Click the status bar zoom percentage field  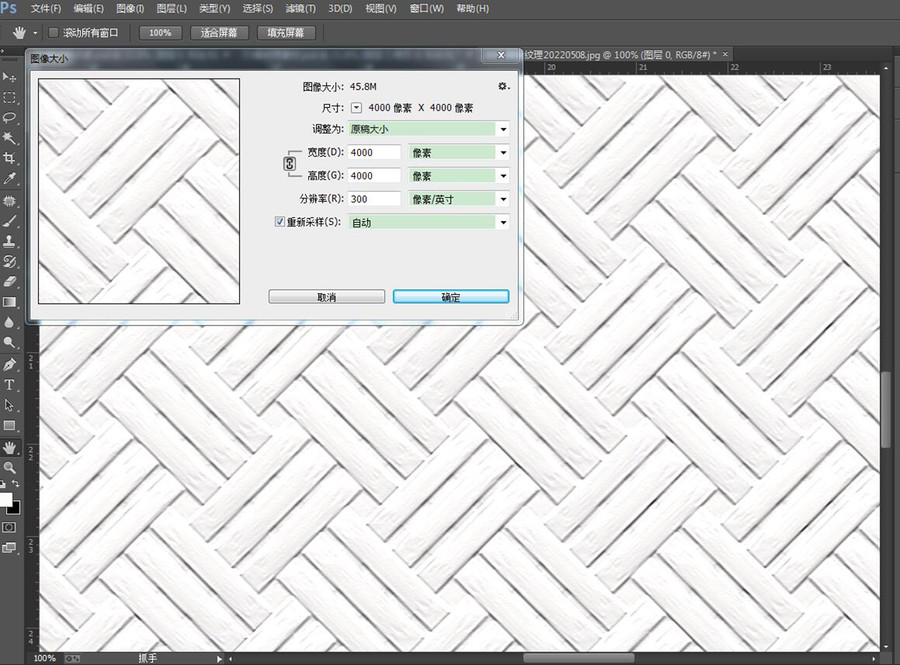[45, 659]
